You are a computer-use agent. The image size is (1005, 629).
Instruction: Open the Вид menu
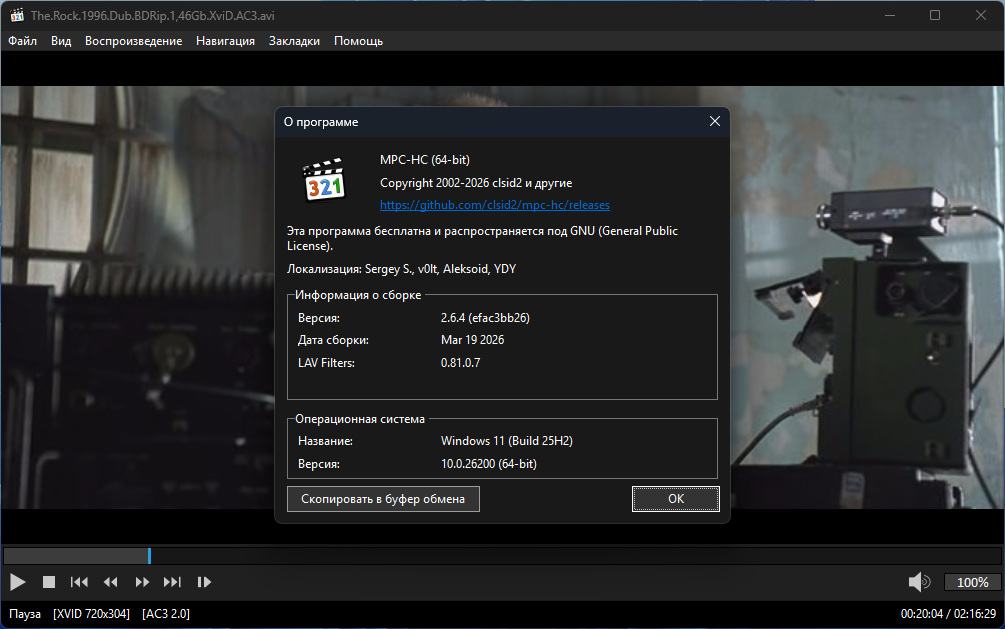coord(61,41)
